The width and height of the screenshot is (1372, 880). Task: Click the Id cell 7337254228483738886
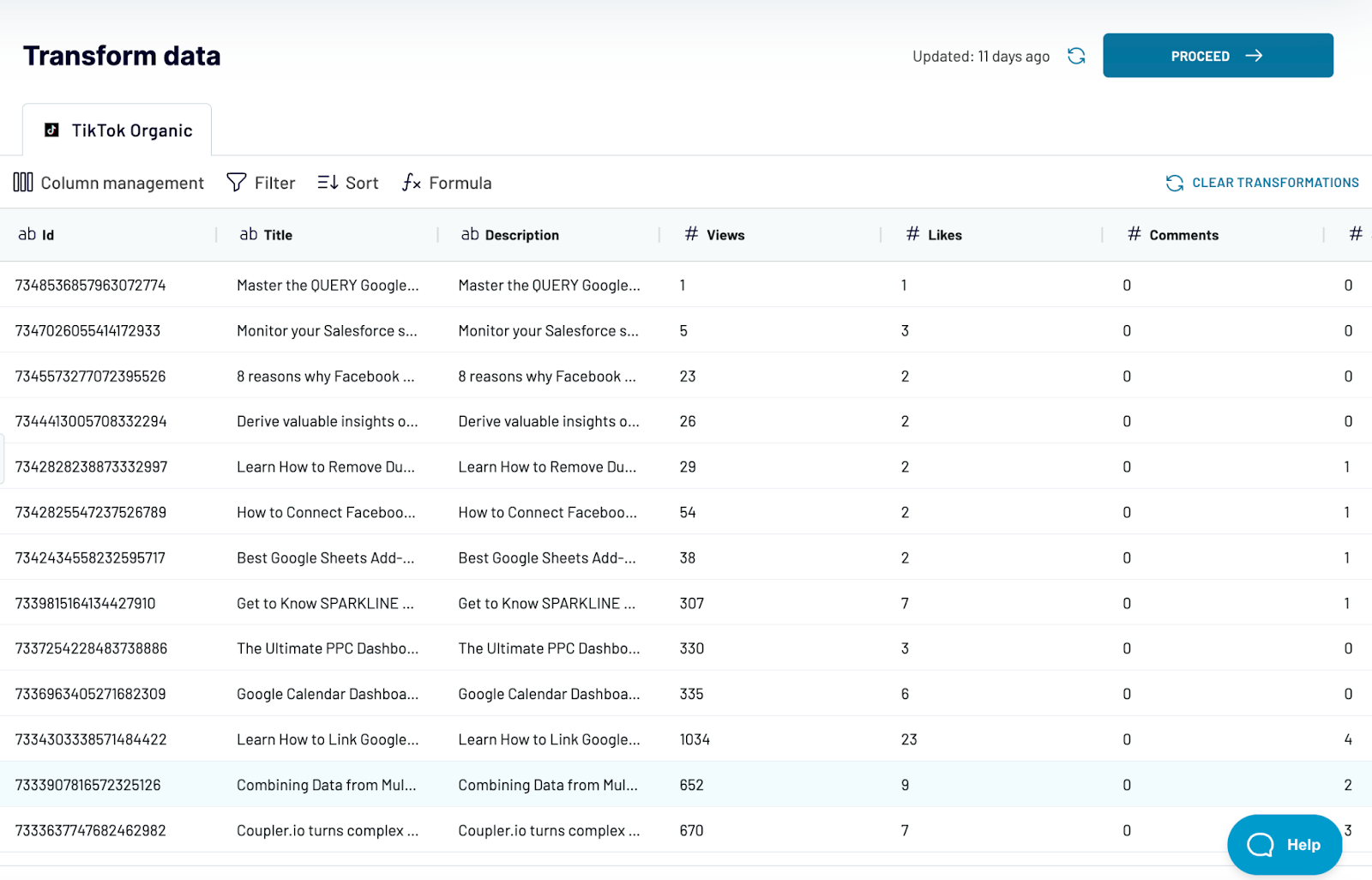[91, 648]
